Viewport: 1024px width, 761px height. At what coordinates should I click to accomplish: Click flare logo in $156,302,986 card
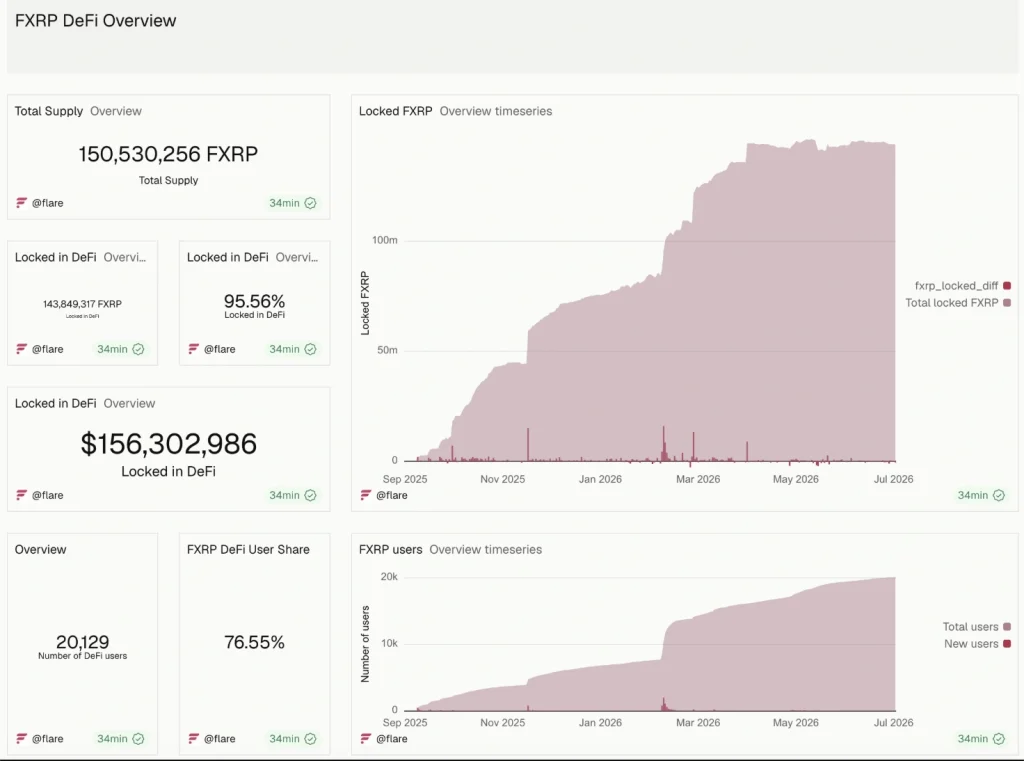pyautogui.click(x=22, y=495)
